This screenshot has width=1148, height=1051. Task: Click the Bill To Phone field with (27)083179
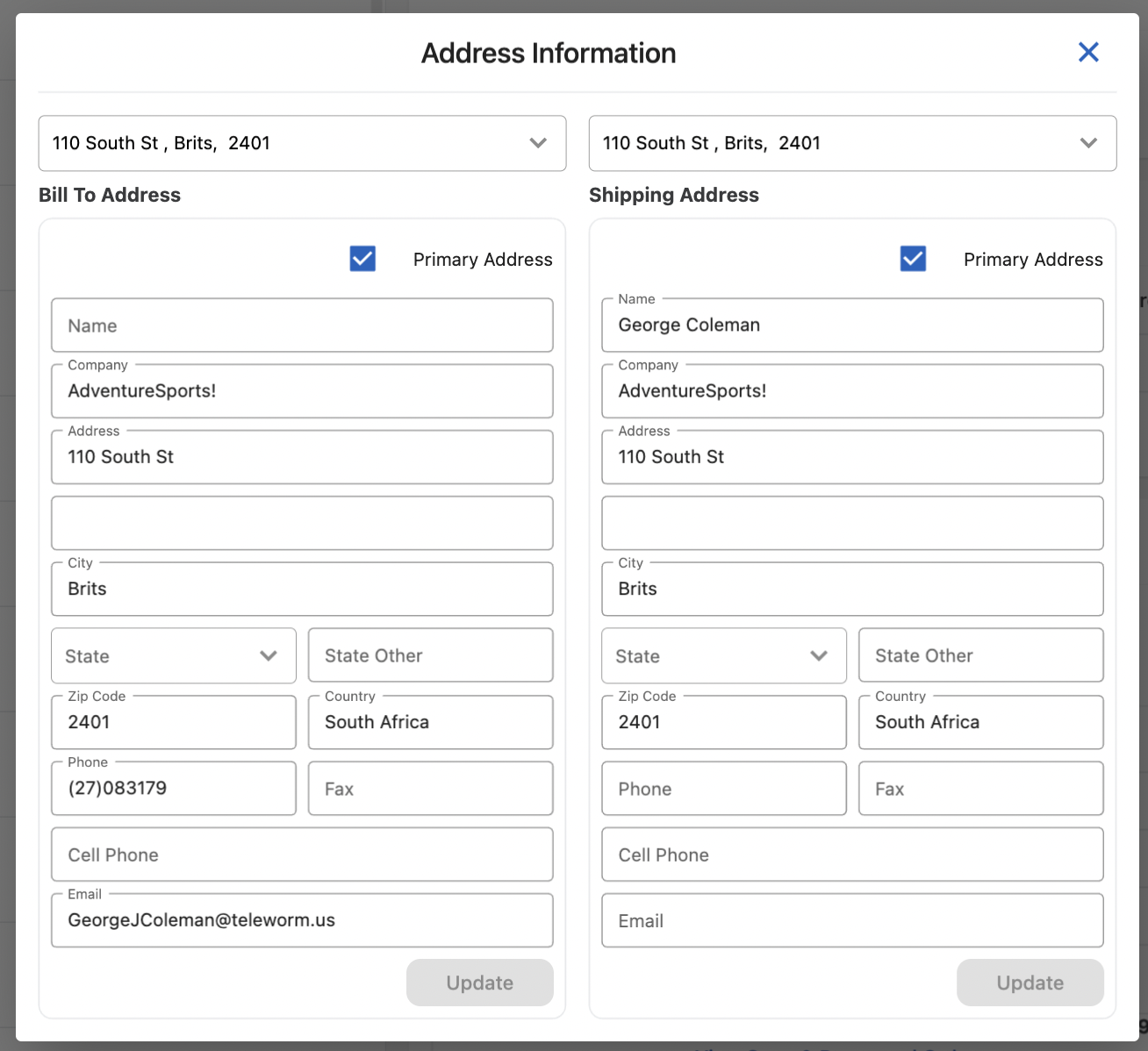click(174, 788)
